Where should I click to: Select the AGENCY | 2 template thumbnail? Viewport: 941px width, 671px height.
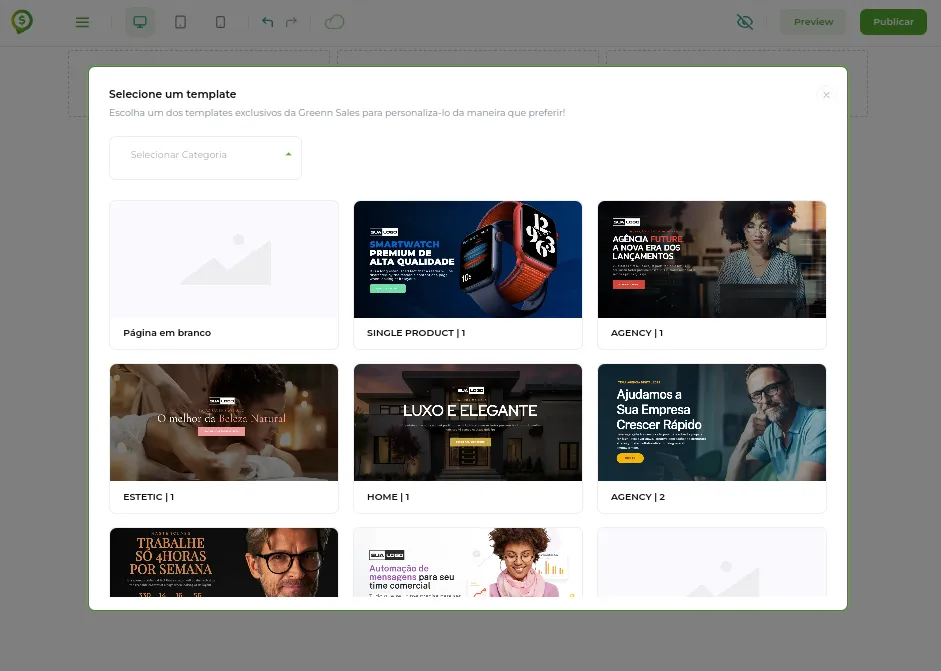click(x=712, y=423)
